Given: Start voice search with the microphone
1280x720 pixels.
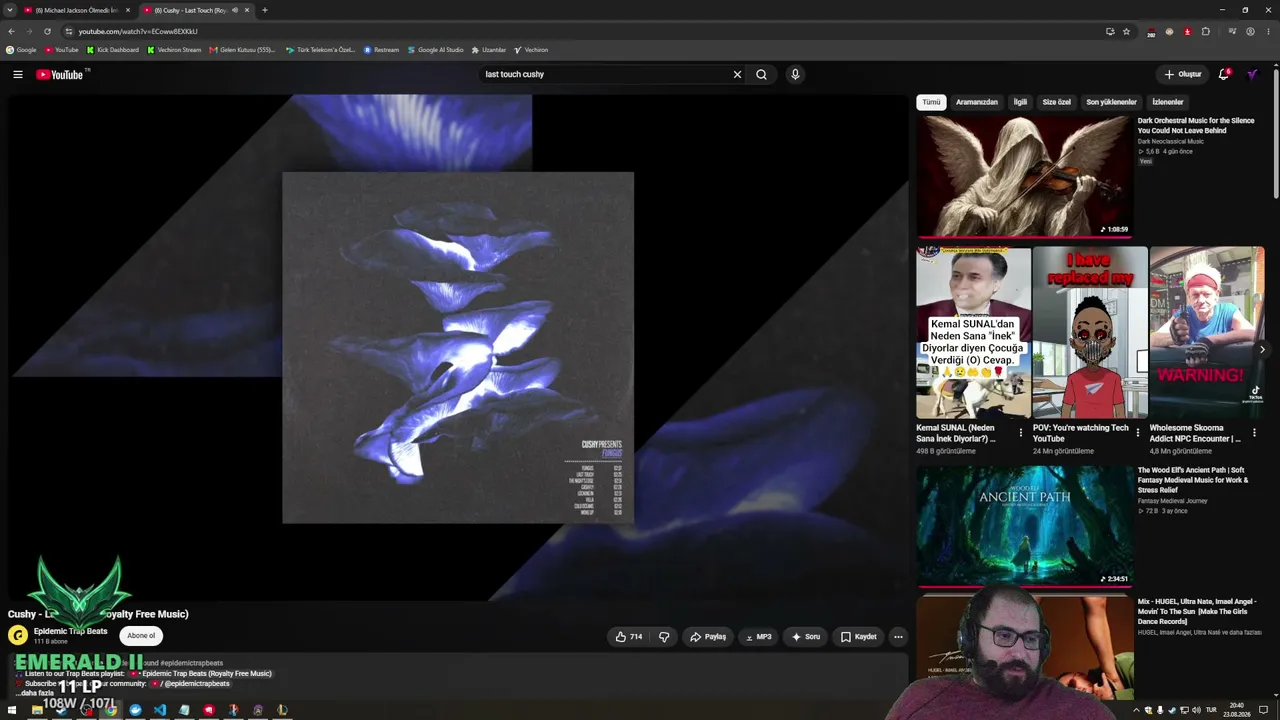Looking at the screenshot, I should tap(795, 74).
